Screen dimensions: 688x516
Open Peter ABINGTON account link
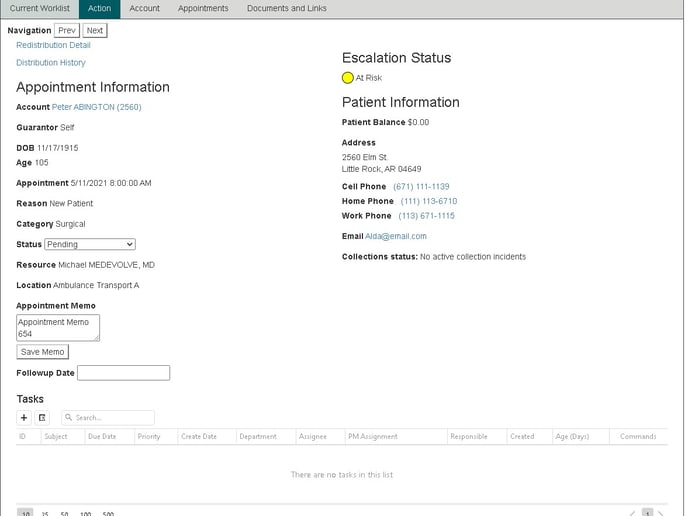pyautogui.click(x=96, y=107)
